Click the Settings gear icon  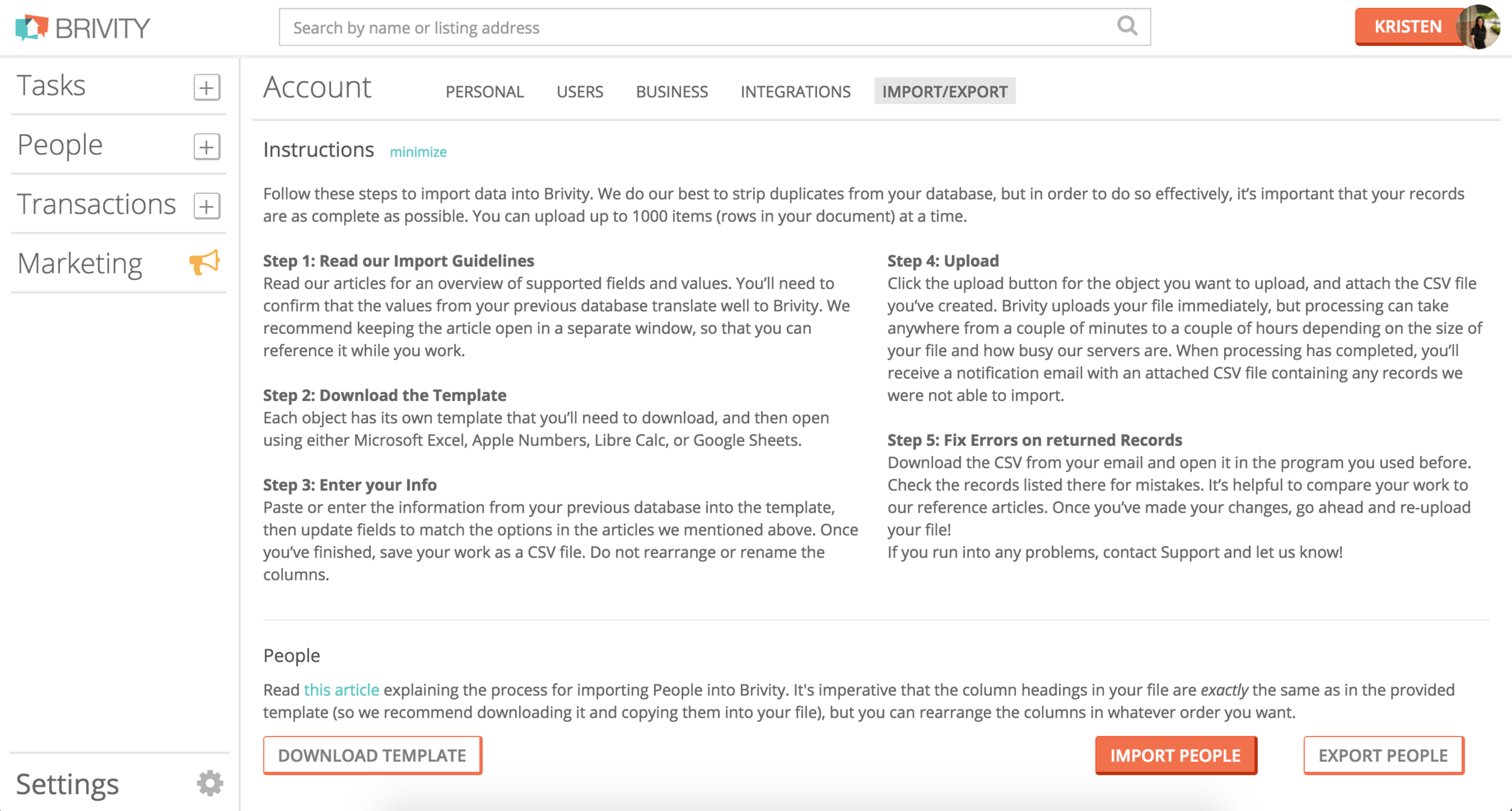click(x=210, y=783)
